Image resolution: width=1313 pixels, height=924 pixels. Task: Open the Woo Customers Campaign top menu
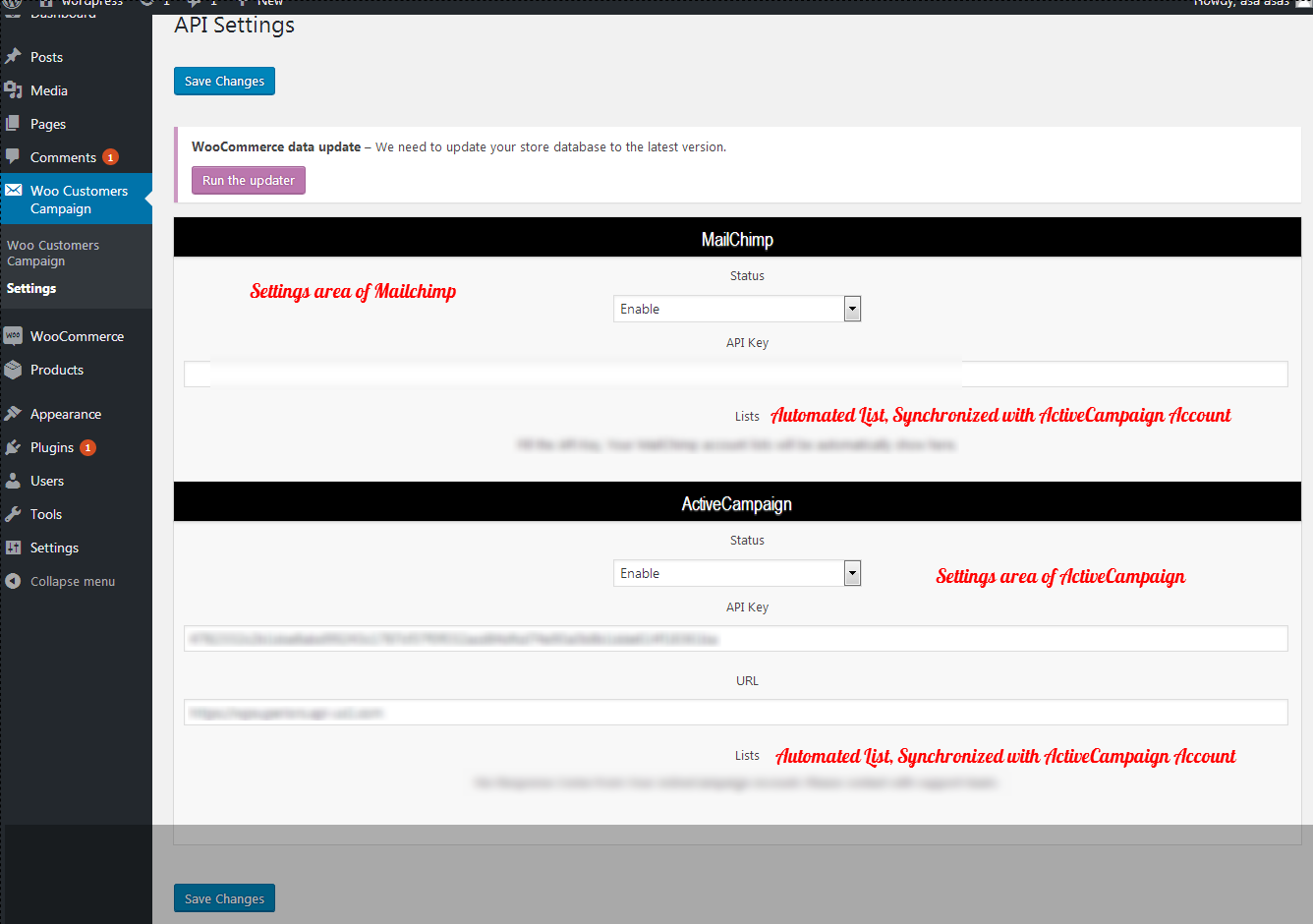point(76,200)
